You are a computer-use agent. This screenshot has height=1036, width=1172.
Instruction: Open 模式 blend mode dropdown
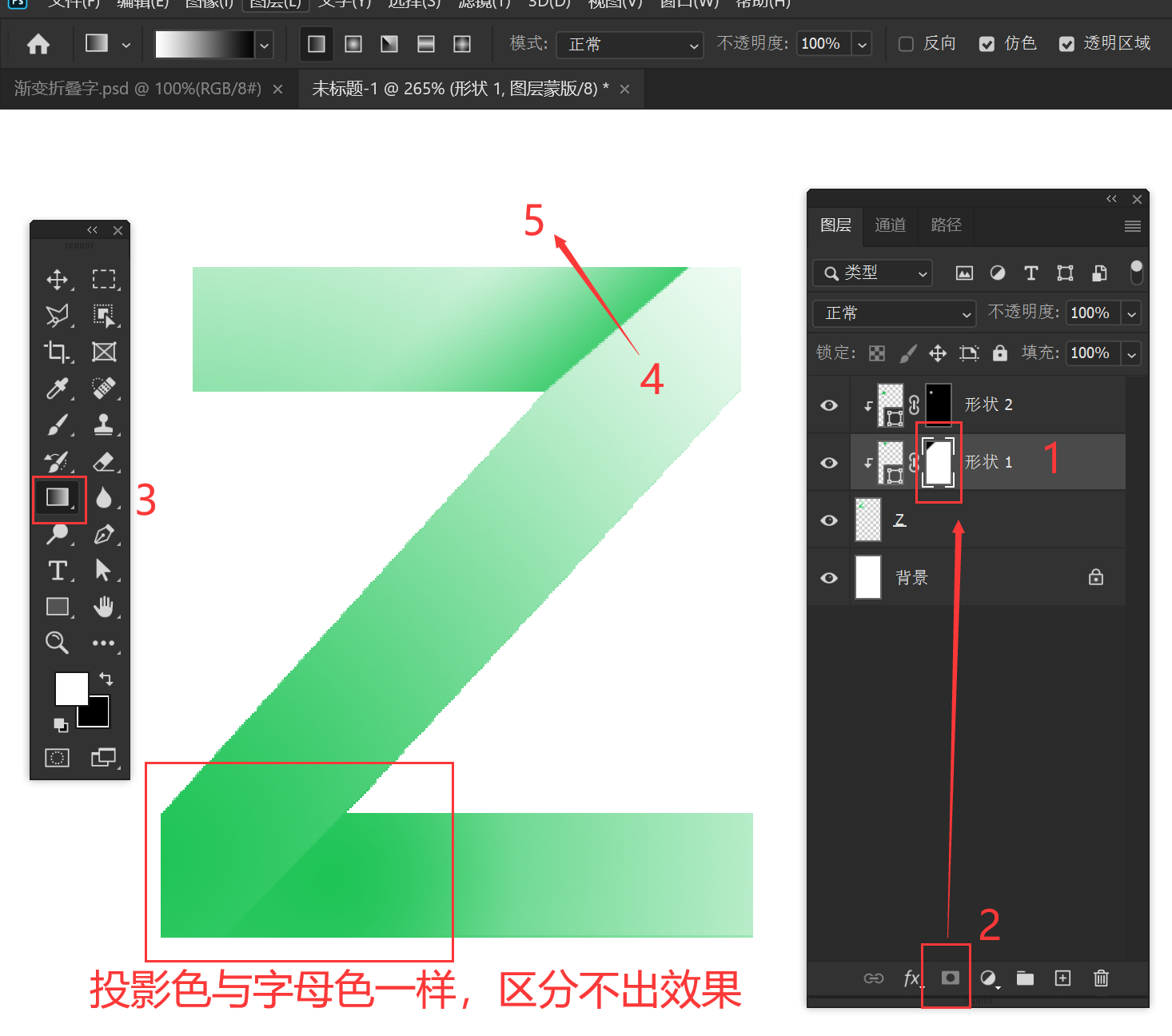click(630, 45)
